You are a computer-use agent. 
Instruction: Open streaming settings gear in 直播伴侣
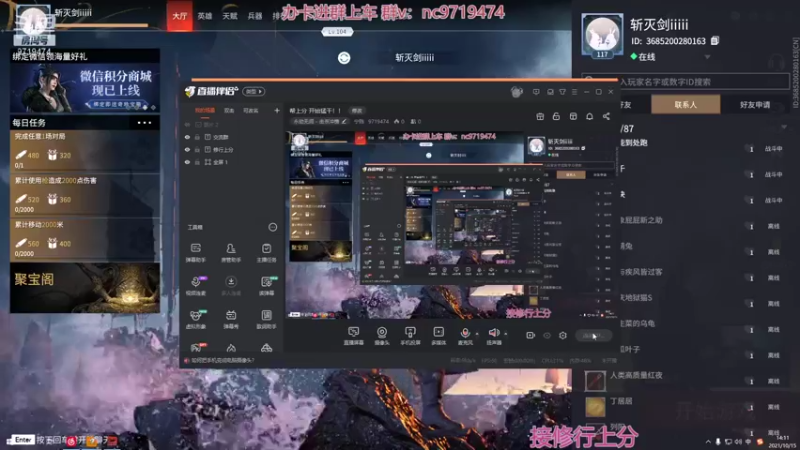coord(563,335)
